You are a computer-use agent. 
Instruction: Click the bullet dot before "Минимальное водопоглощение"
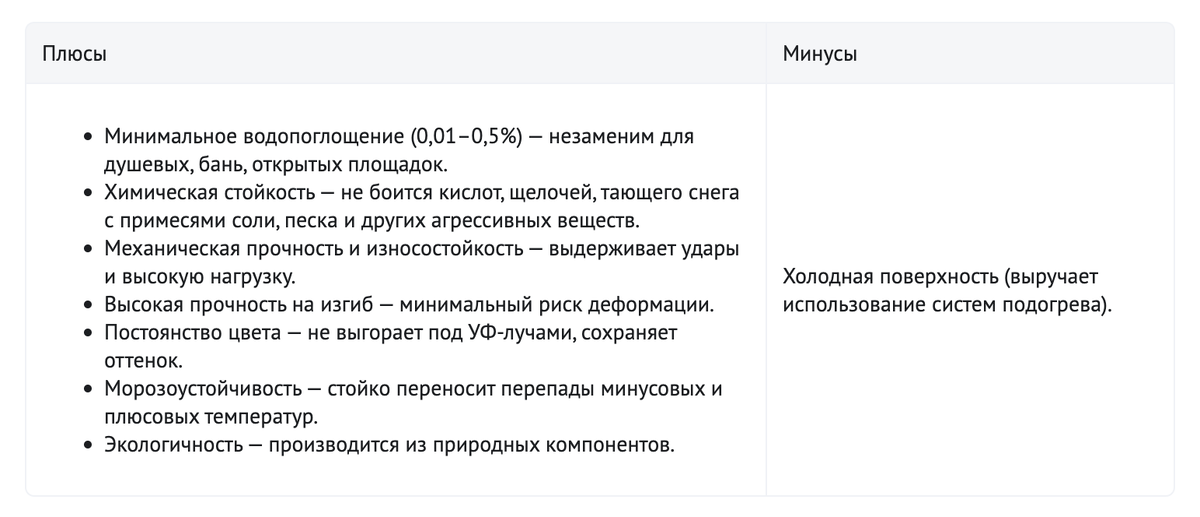[90, 137]
